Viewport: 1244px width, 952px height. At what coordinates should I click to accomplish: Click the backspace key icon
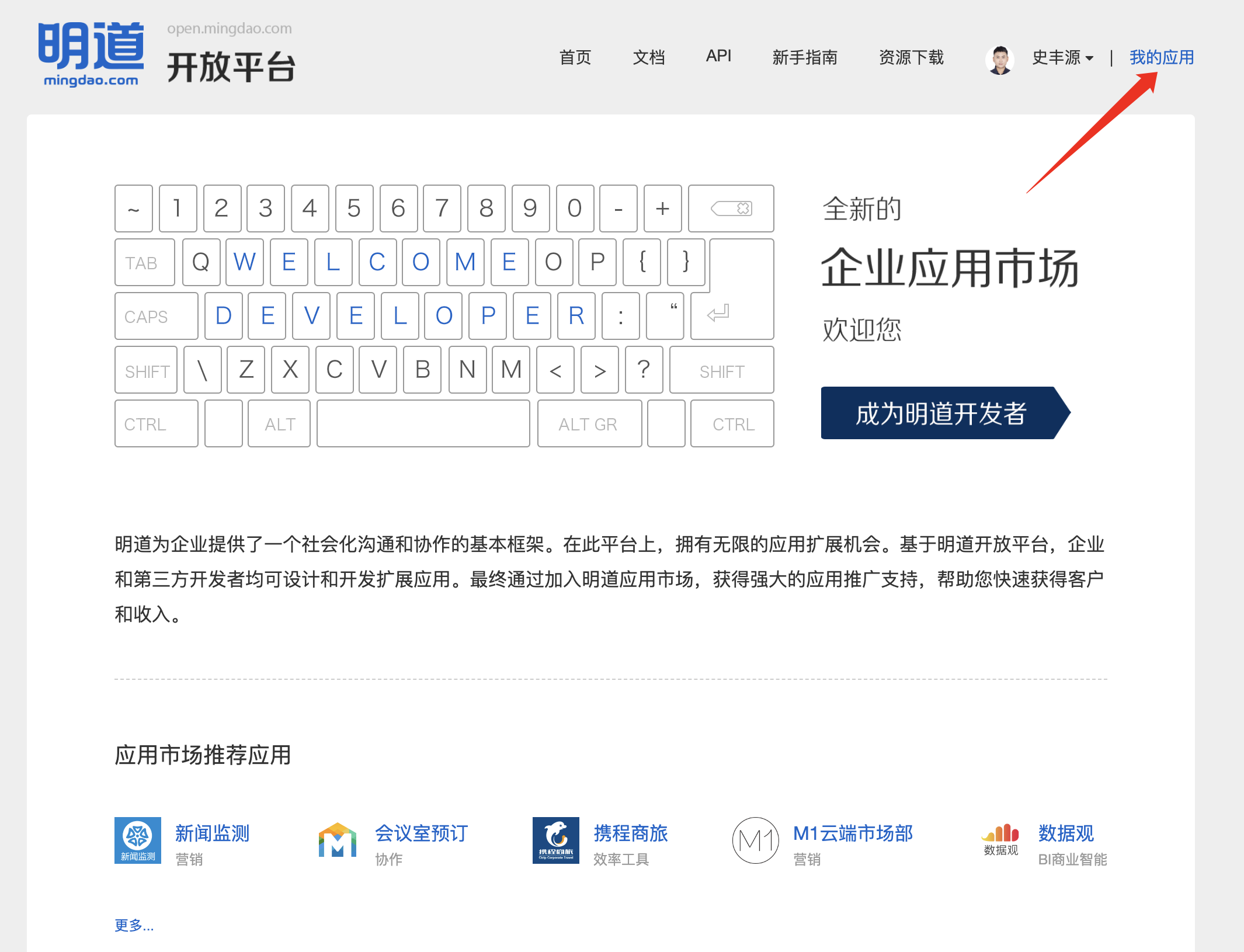coord(731,209)
